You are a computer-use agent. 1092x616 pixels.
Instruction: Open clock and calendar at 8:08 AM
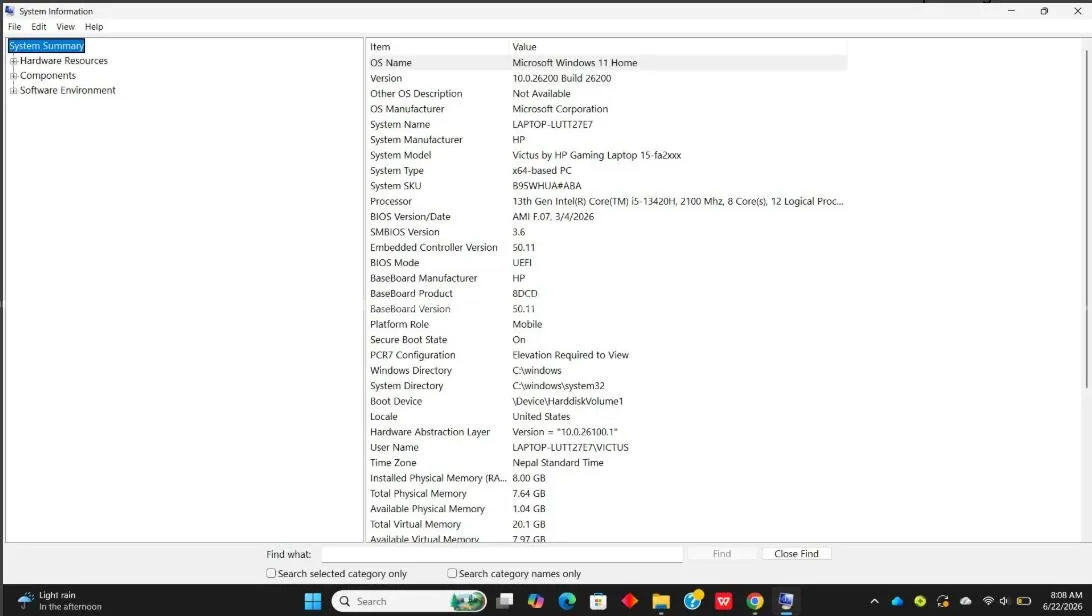[x=1063, y=601]
